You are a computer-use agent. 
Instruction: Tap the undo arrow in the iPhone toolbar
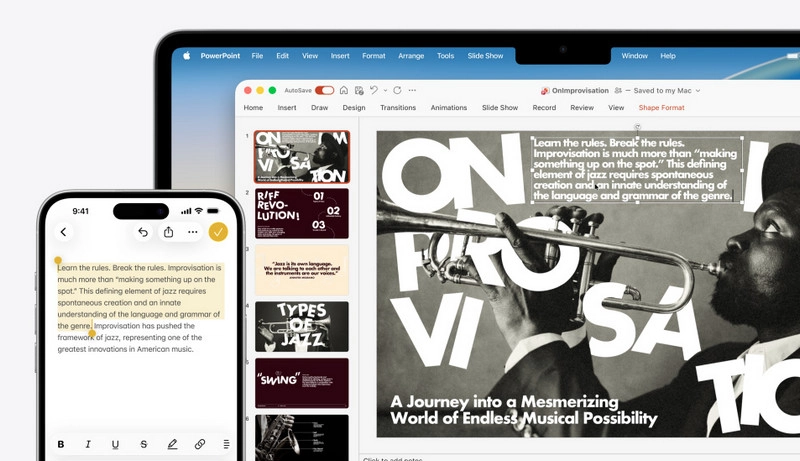[x=143, y=232]
